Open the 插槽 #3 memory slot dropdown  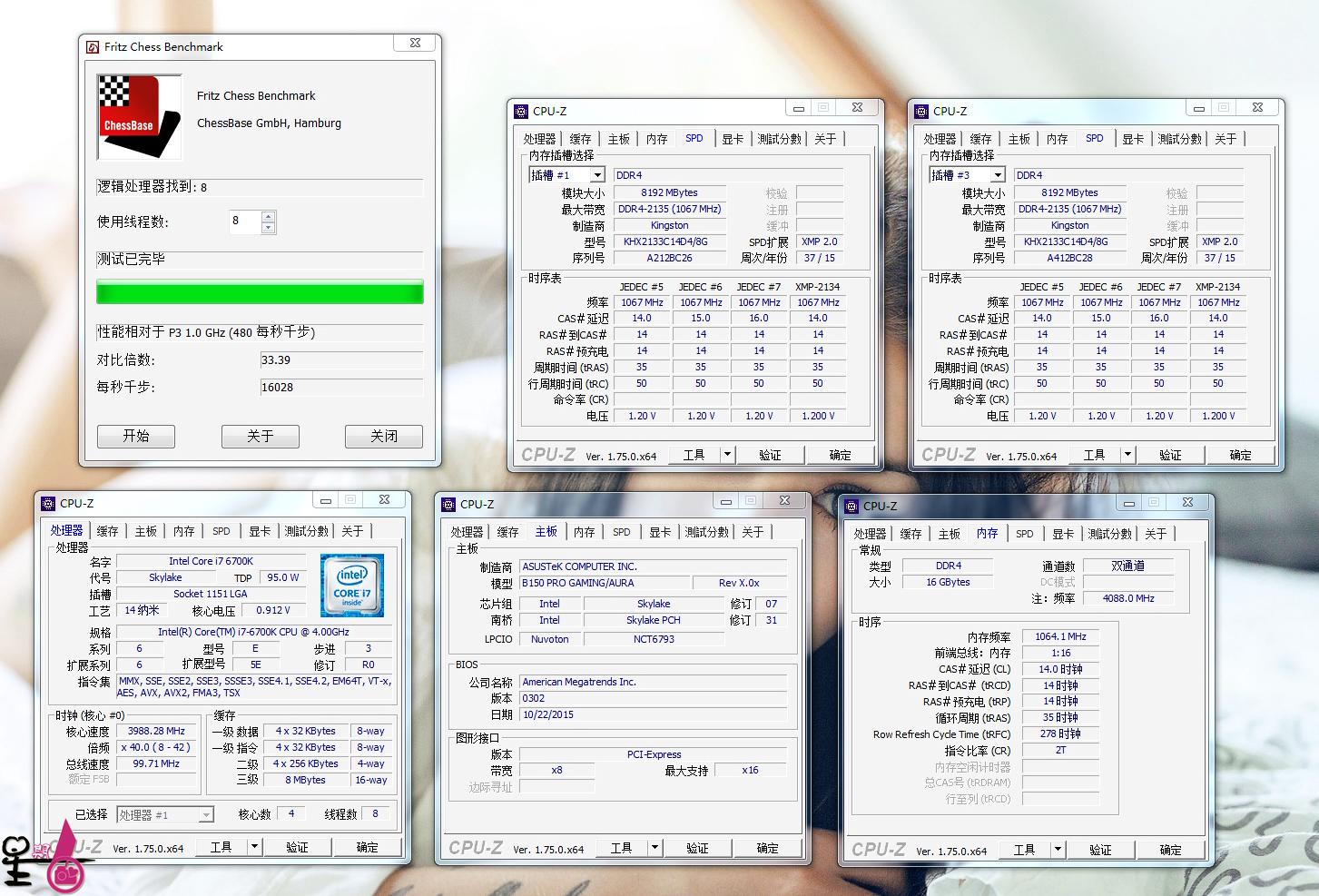[x=998, y=175]
